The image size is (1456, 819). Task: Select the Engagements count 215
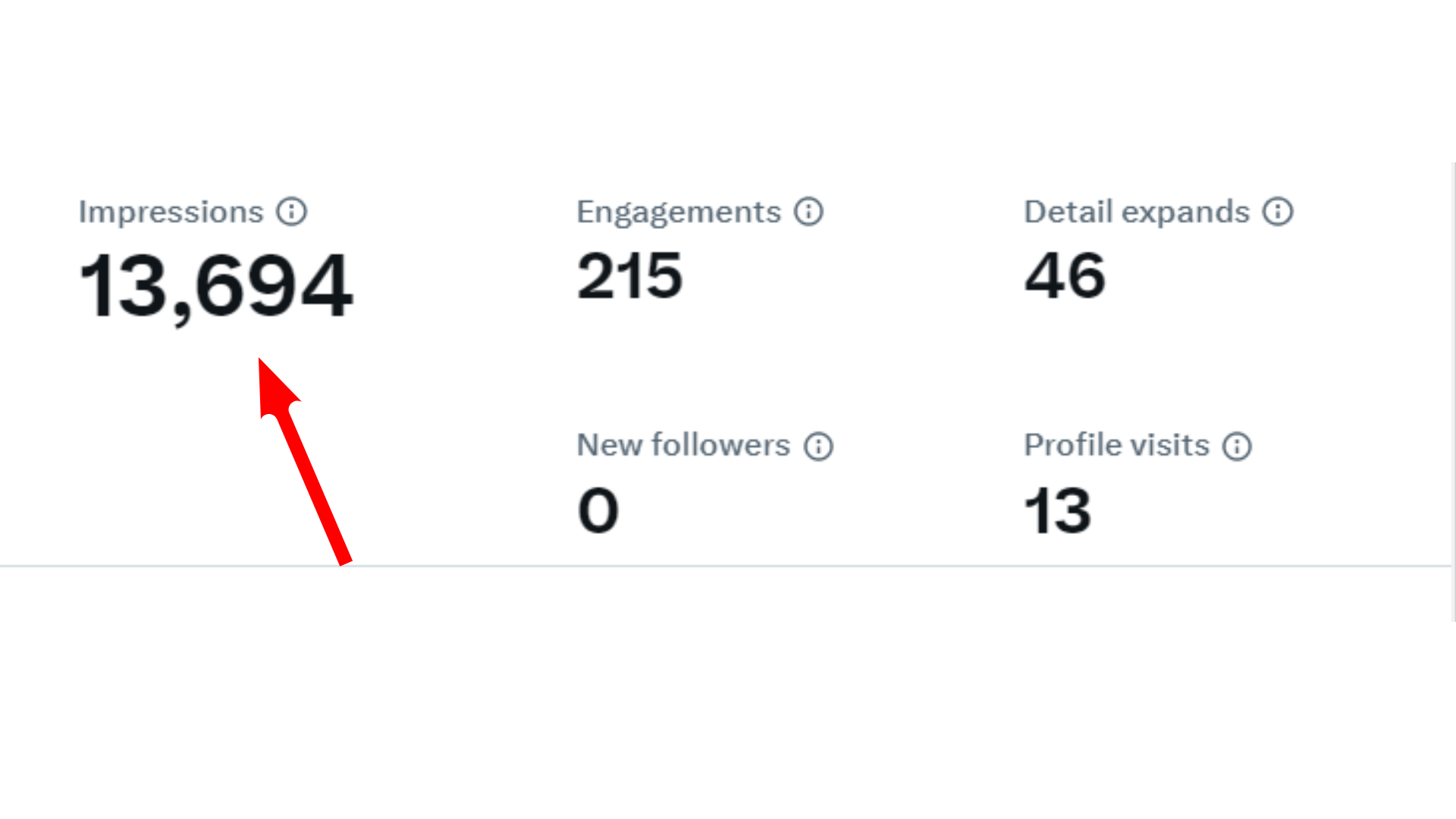(x=629, y=277)
